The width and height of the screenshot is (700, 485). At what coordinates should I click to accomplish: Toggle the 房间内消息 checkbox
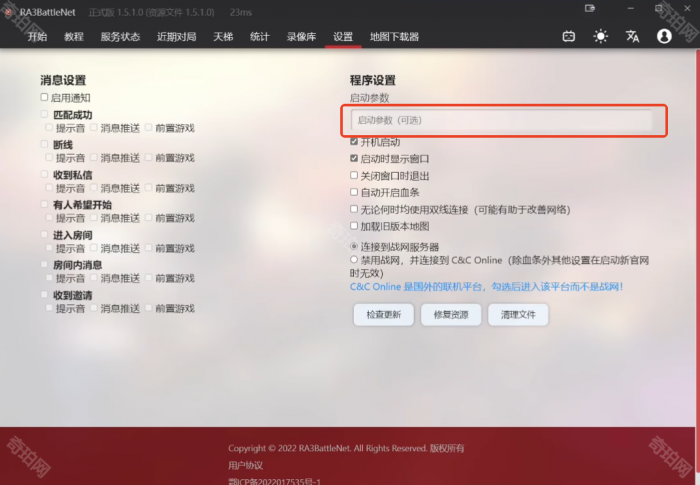pos(44,264)
